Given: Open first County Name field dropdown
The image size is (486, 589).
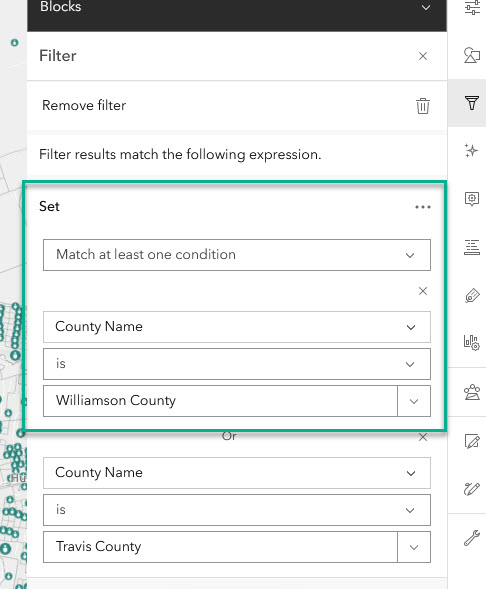Looking at the screenshot, I should click(x=237, y=327).
